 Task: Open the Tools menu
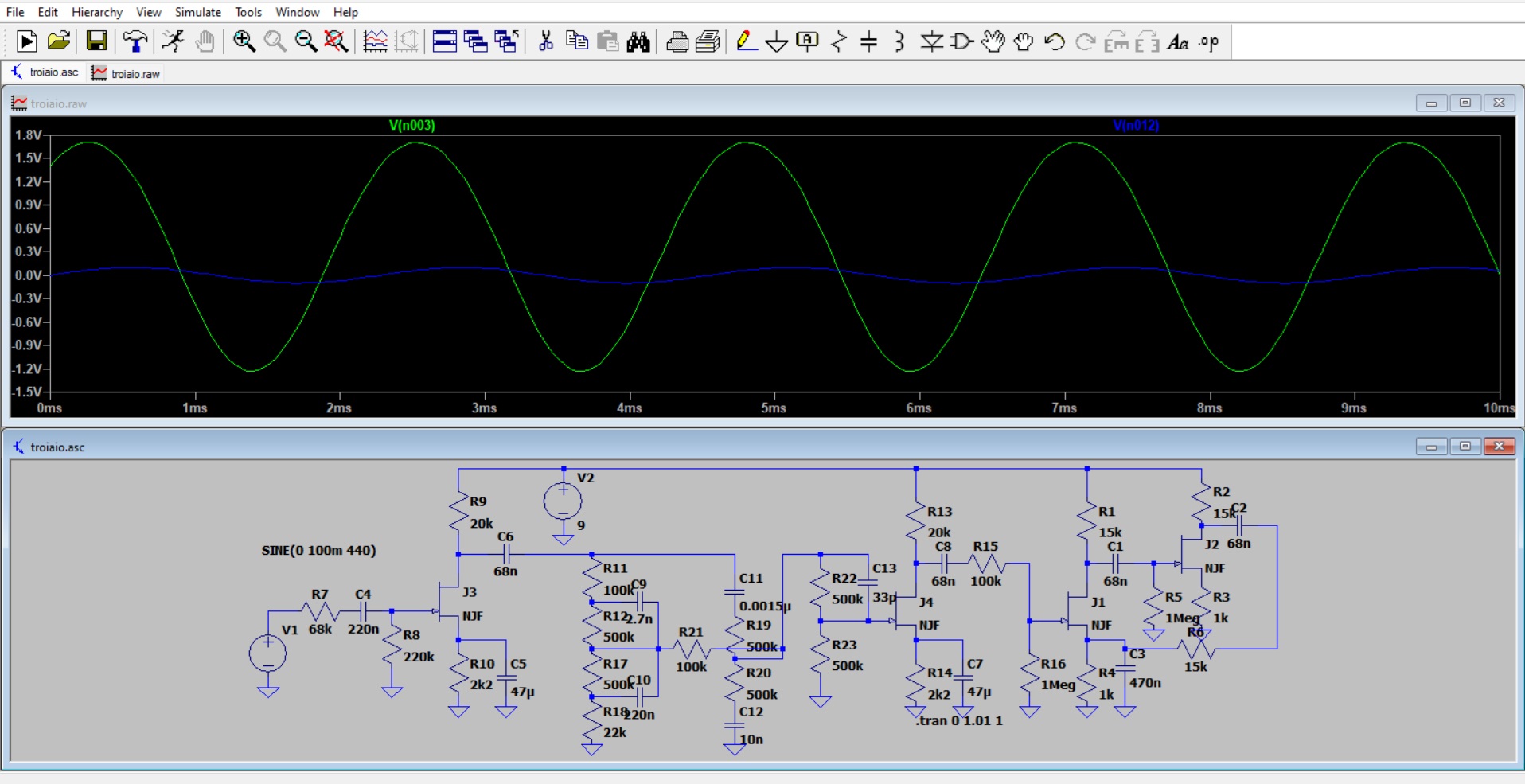point(248,12)
